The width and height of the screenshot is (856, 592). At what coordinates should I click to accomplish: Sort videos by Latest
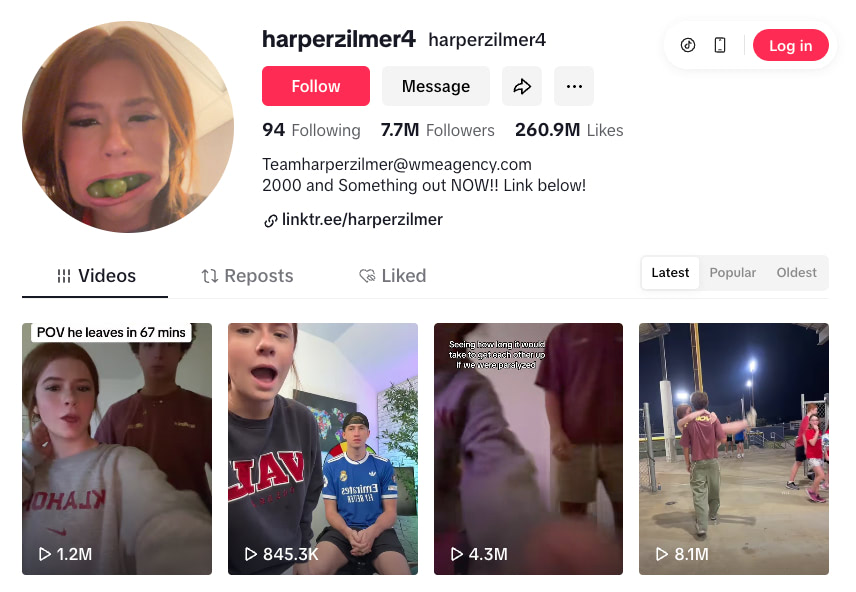[x=670, y=273]
